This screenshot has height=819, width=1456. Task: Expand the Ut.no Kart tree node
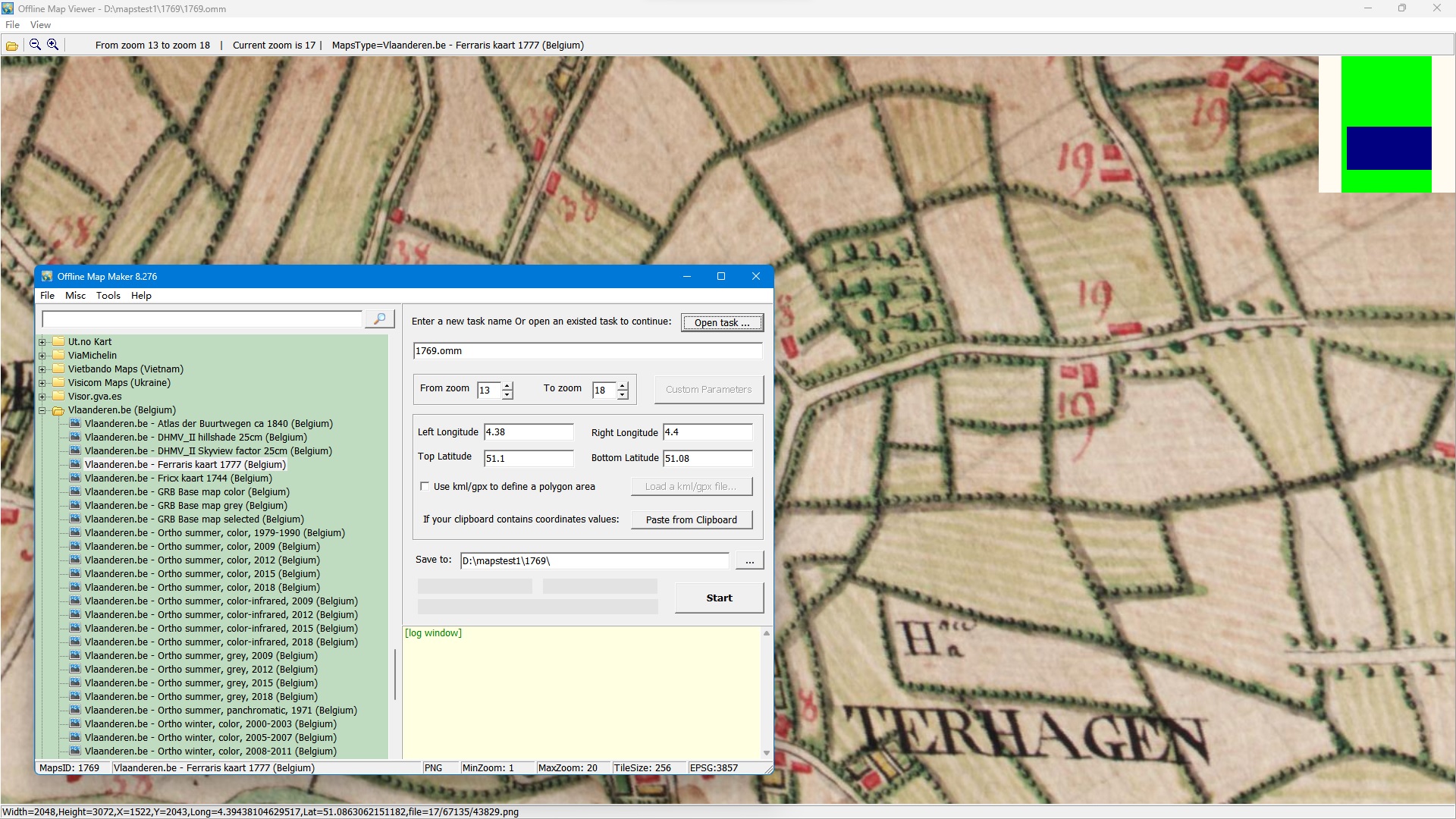point(42,342)
